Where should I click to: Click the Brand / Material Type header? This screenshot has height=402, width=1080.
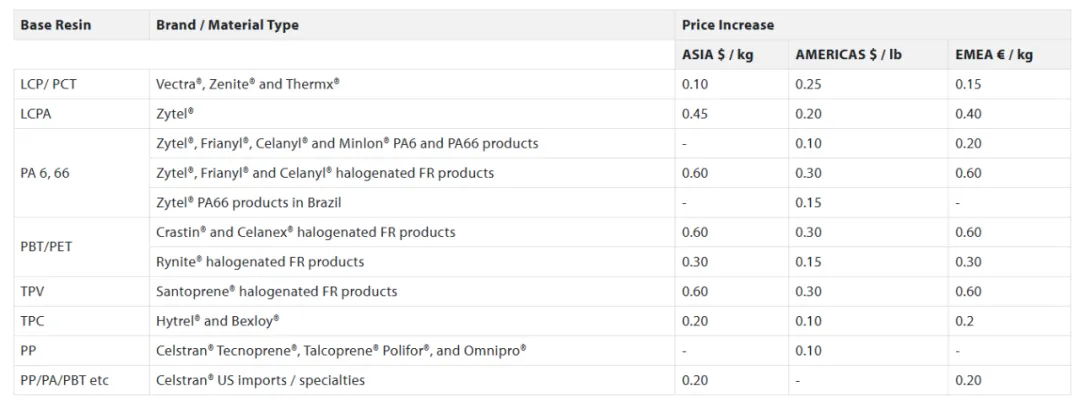[x=227, y=25]
